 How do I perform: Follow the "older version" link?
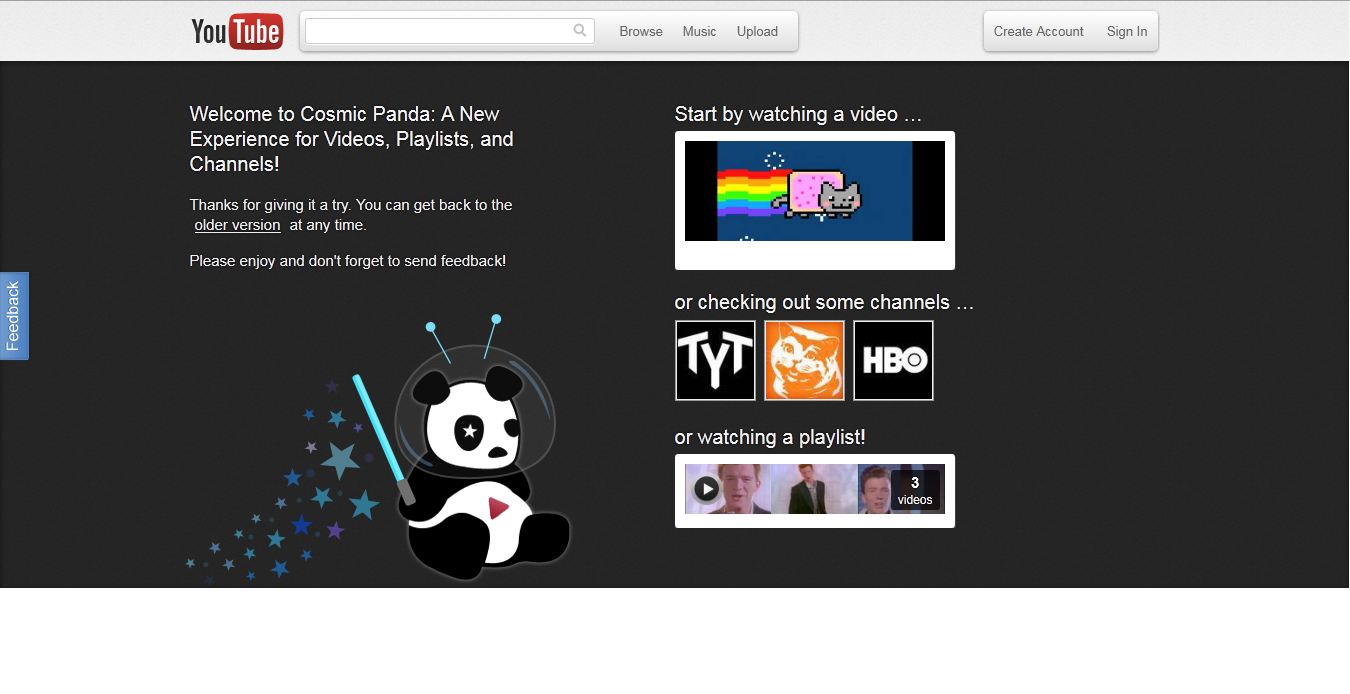click(237, 225)
